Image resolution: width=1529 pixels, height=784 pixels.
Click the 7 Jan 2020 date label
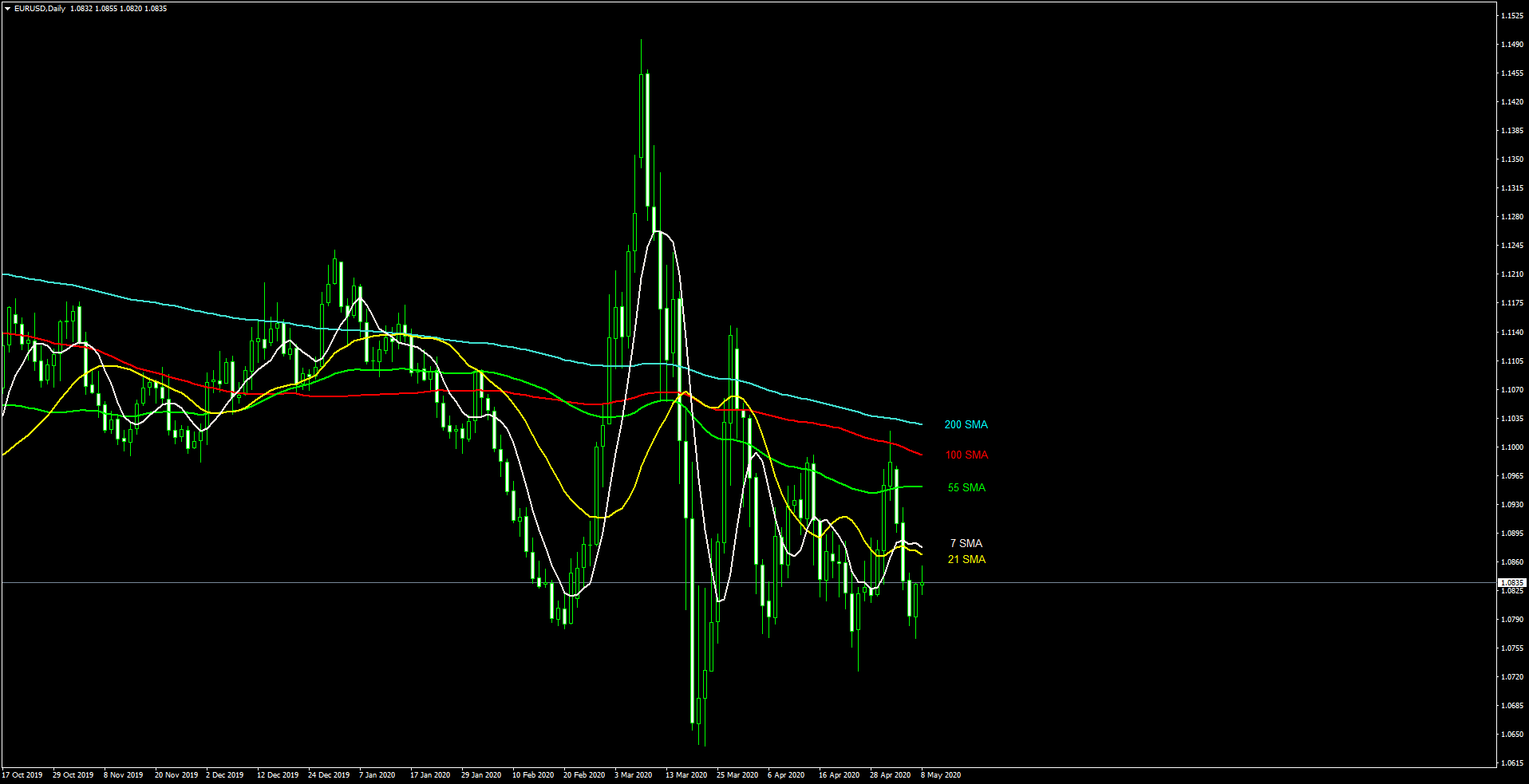[377, 775]
